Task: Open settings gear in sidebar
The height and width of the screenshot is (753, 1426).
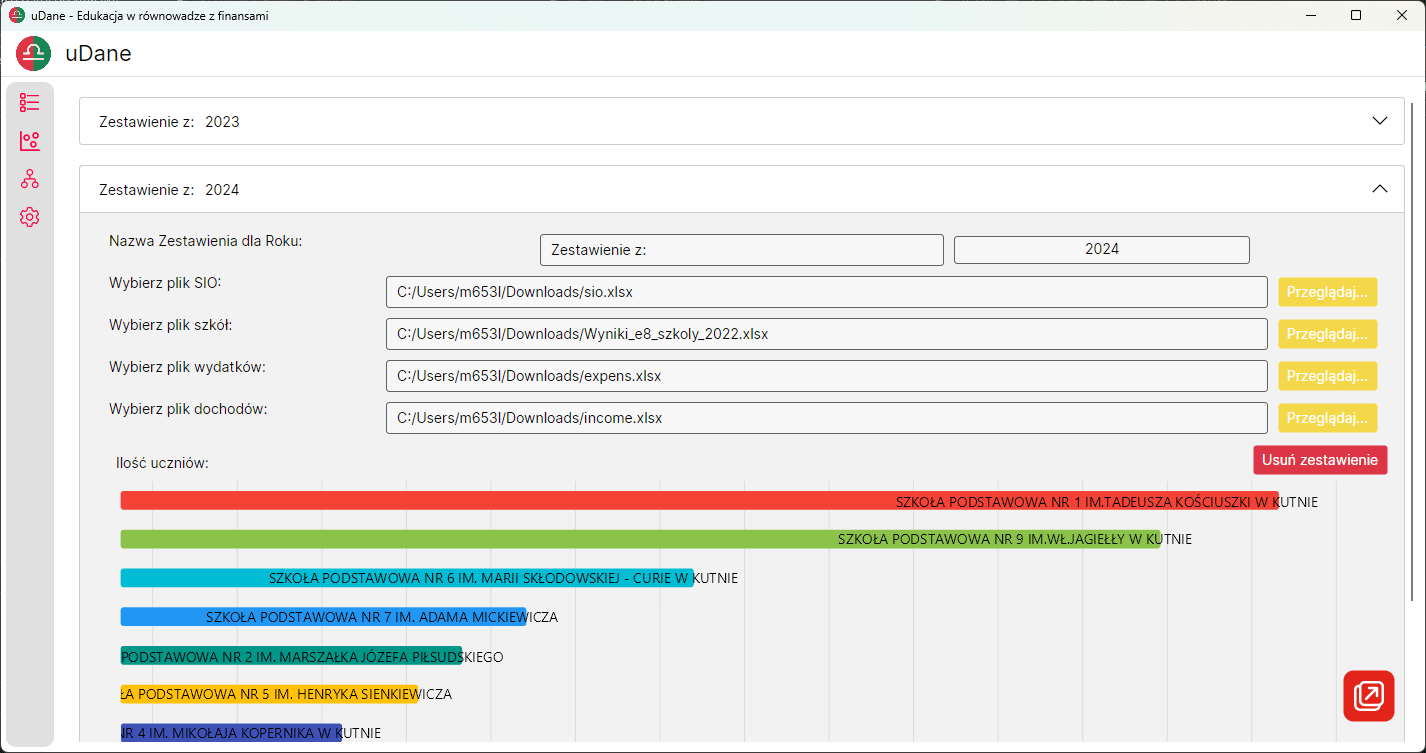Action: coord(29,217)
